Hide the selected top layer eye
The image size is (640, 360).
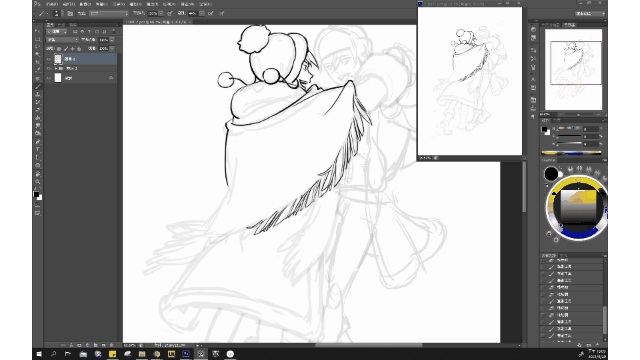coord(49,59)
